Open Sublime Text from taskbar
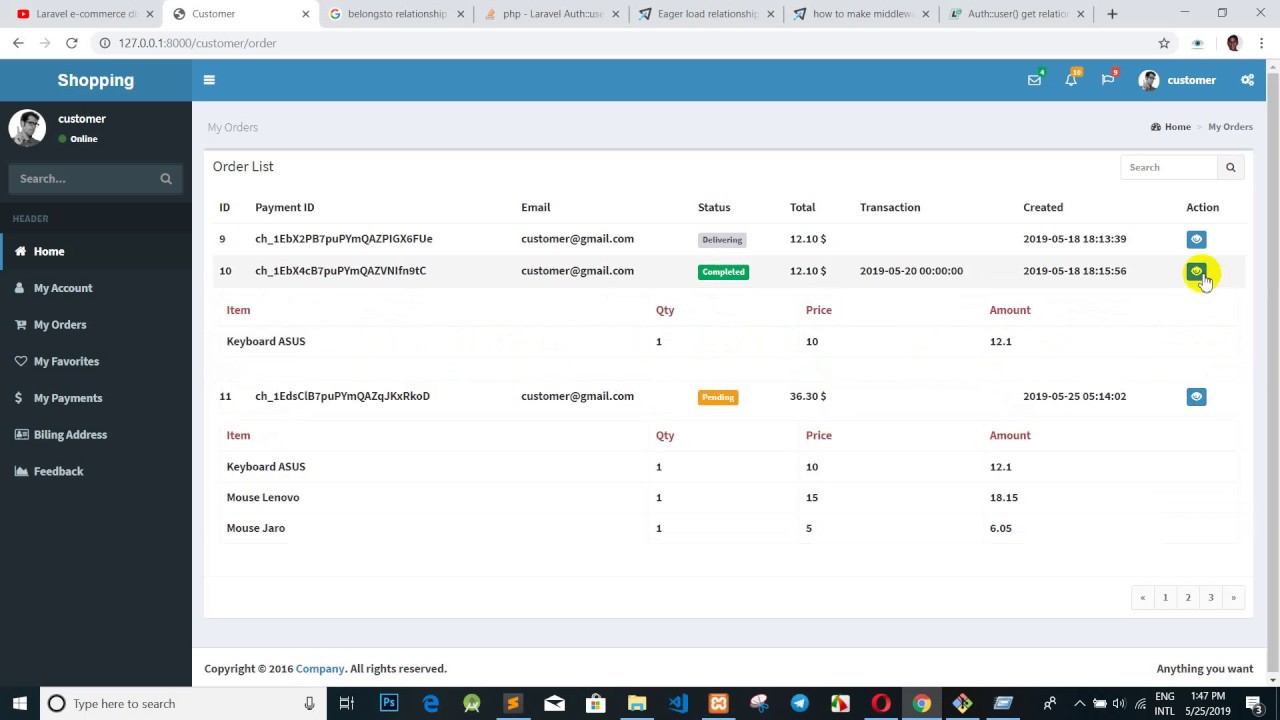This screenshot has width=1280, height=720. (513, 704)
